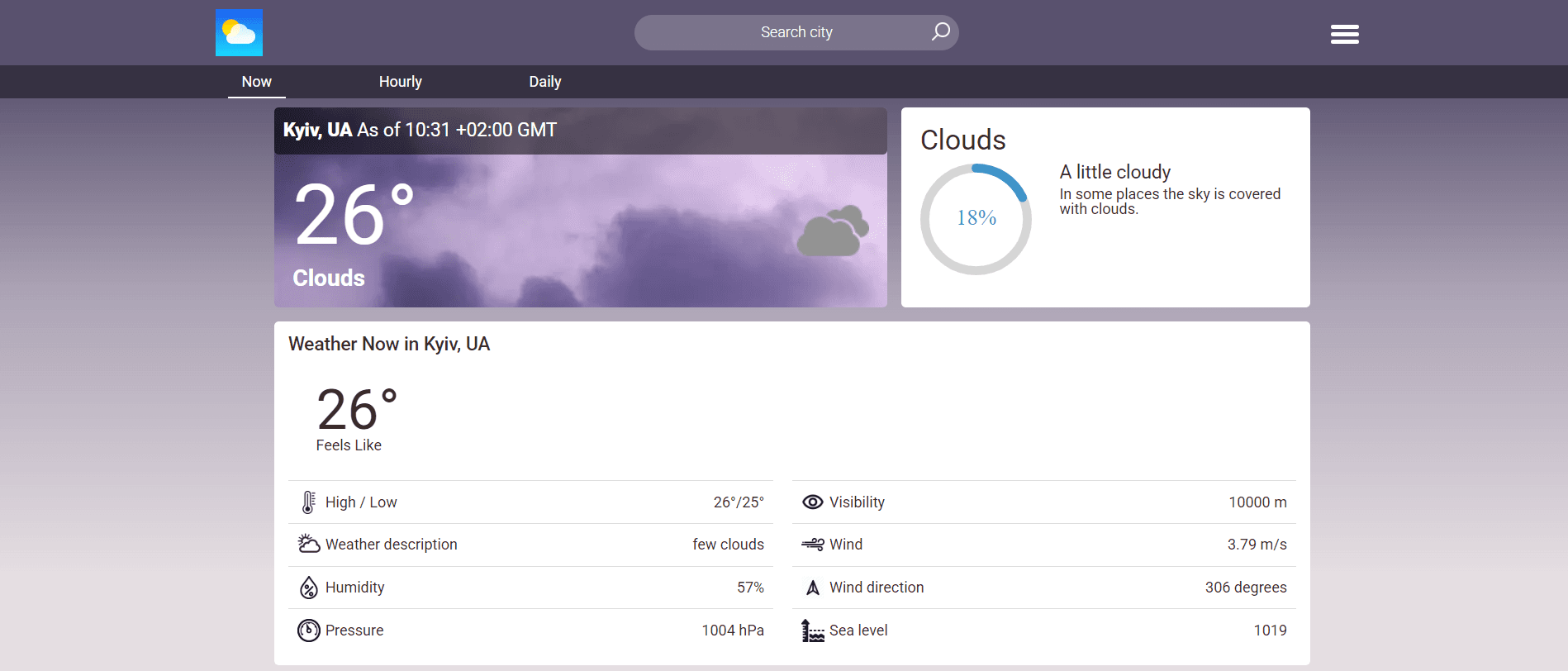Focus the Search city input field
This screenshot has width=1568, height=671.
(796, 32)
